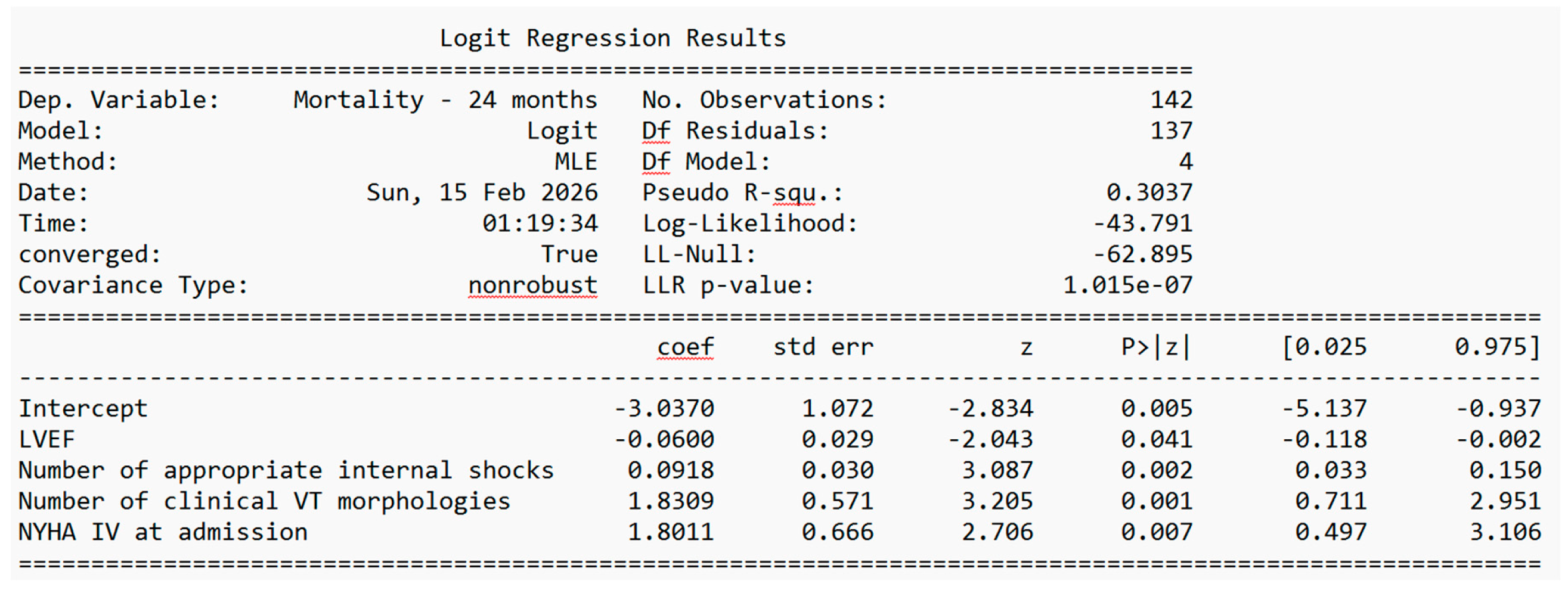Select the underlined nonrobust word
This screenshot has height=590, width=1568.
(x=532, y=285)
